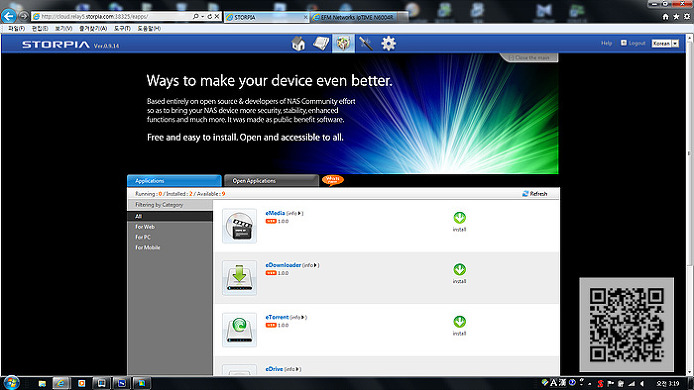This screenshot has height=390, width=694.
Task: Click the Help link in header
Action: [606, 43]
